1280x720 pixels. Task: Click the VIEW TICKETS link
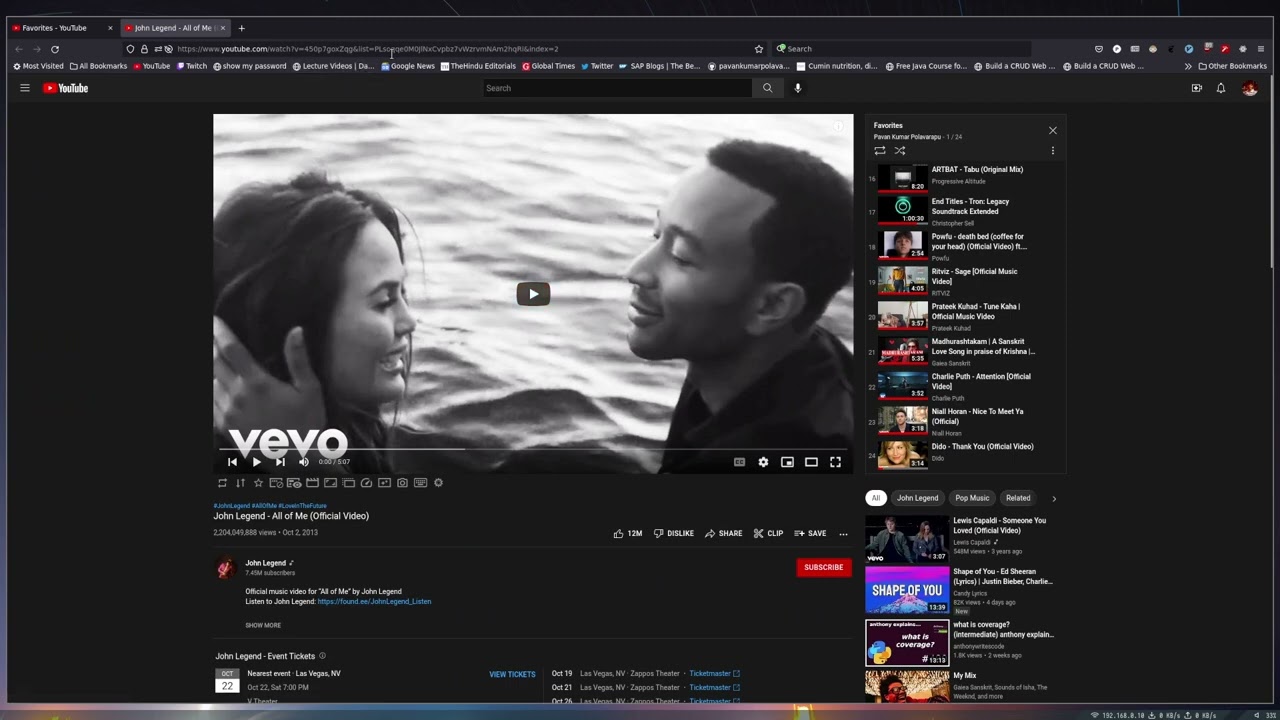click(x=512, y=674)
